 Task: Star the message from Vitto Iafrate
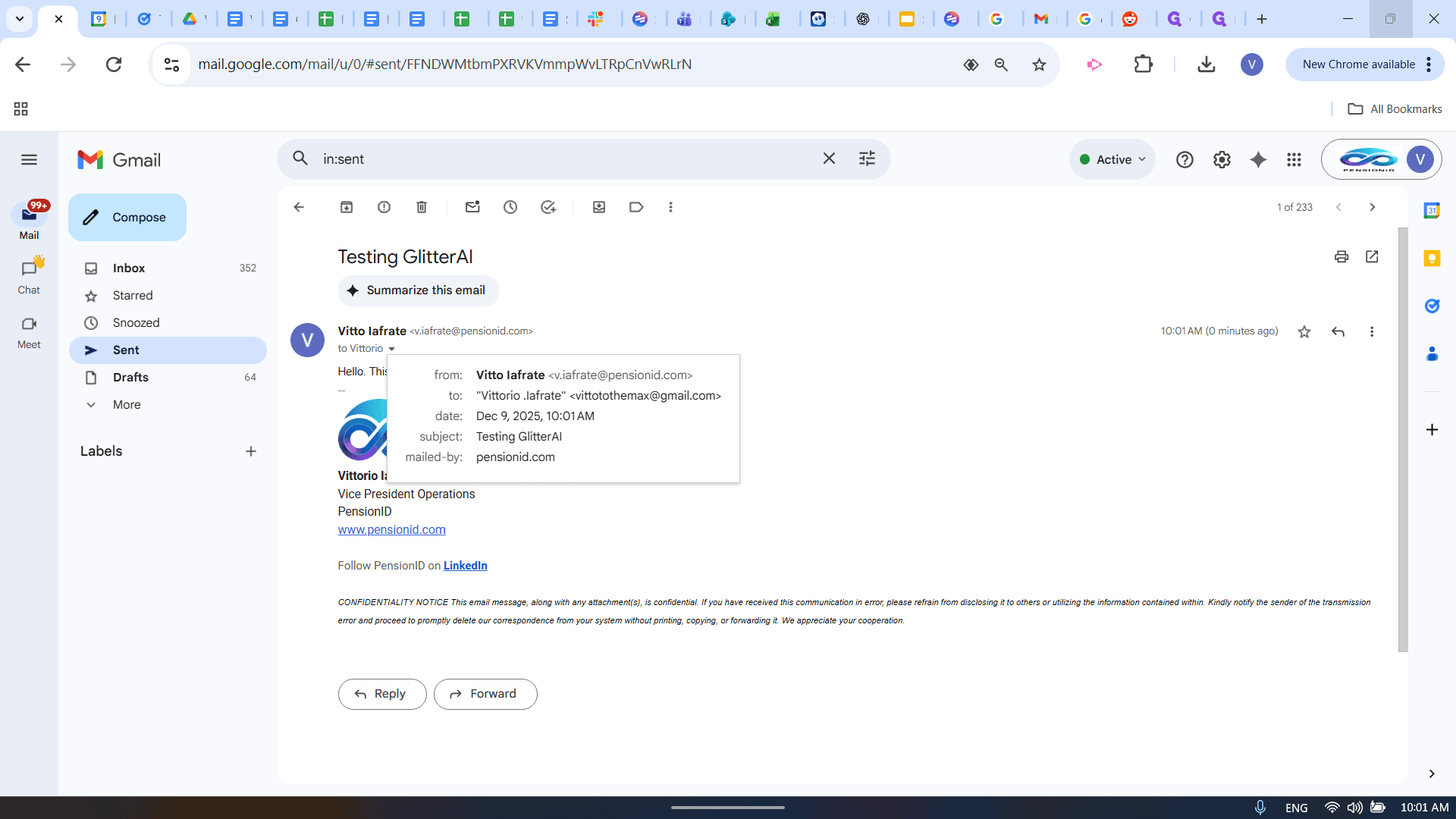point(1304,331)
